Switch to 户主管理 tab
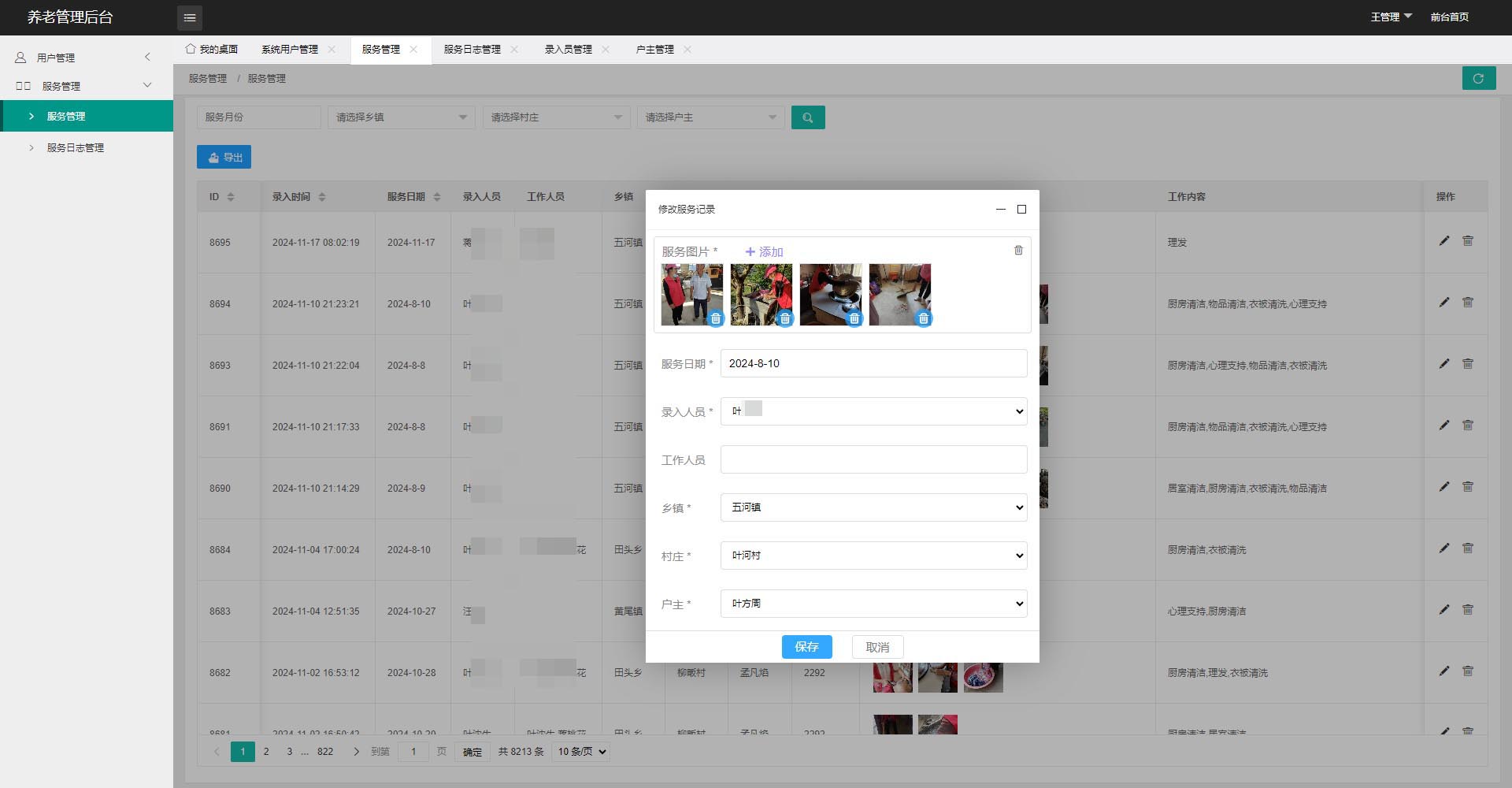 (654, 50)
